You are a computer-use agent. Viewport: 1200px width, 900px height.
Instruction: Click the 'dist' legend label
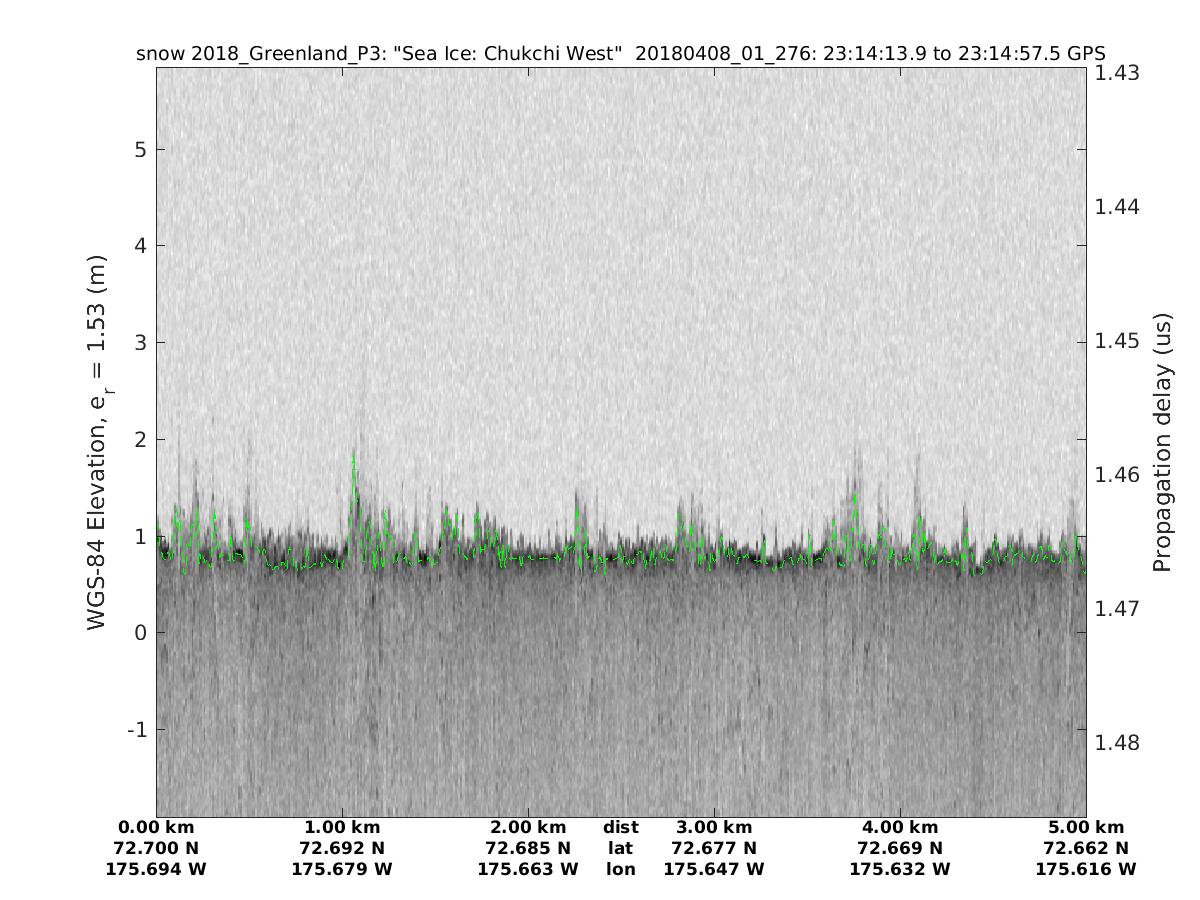coord(620,828)
